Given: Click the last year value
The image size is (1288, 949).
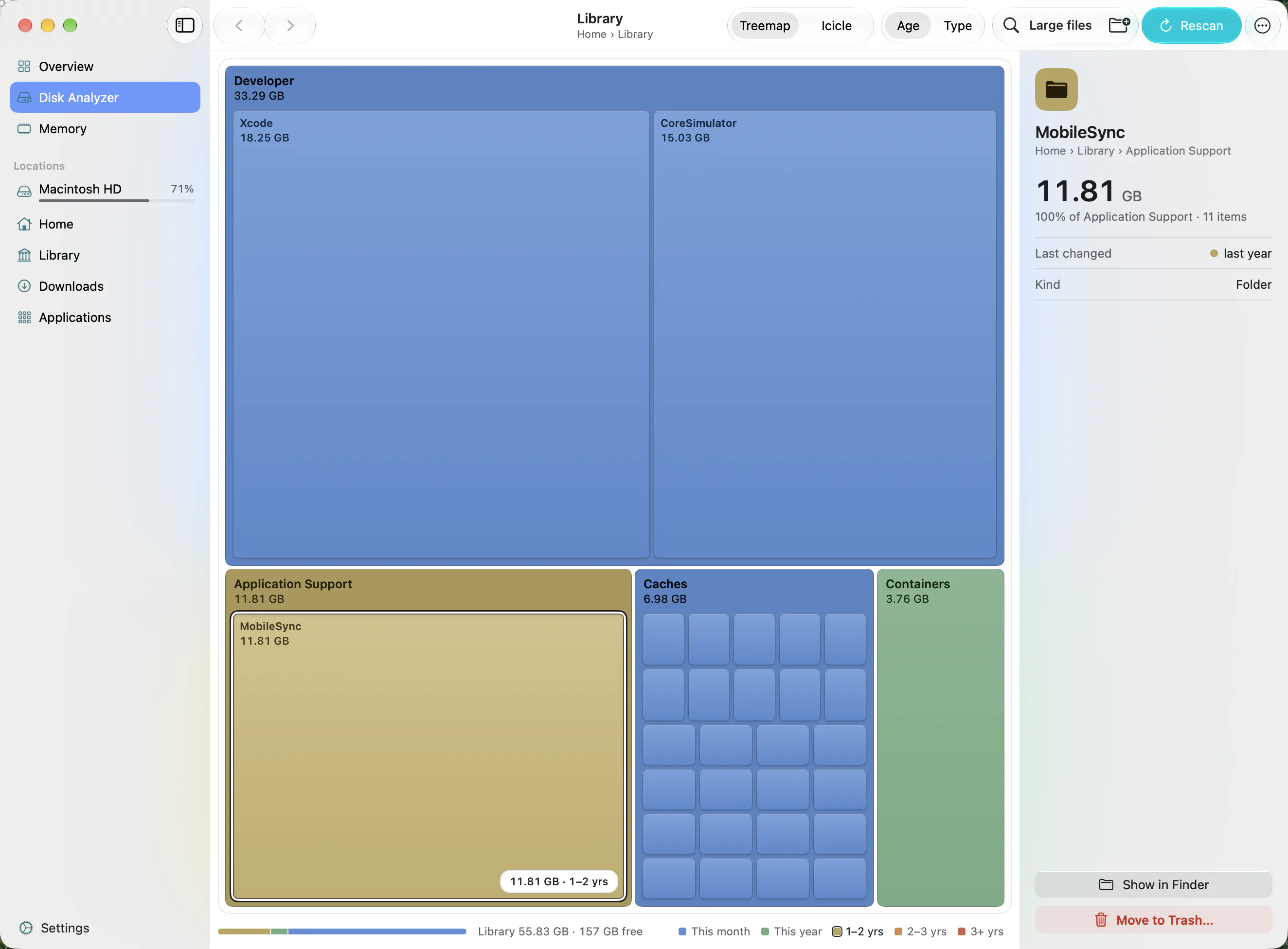Looking at the screenshot, I should click(1247, 253).
